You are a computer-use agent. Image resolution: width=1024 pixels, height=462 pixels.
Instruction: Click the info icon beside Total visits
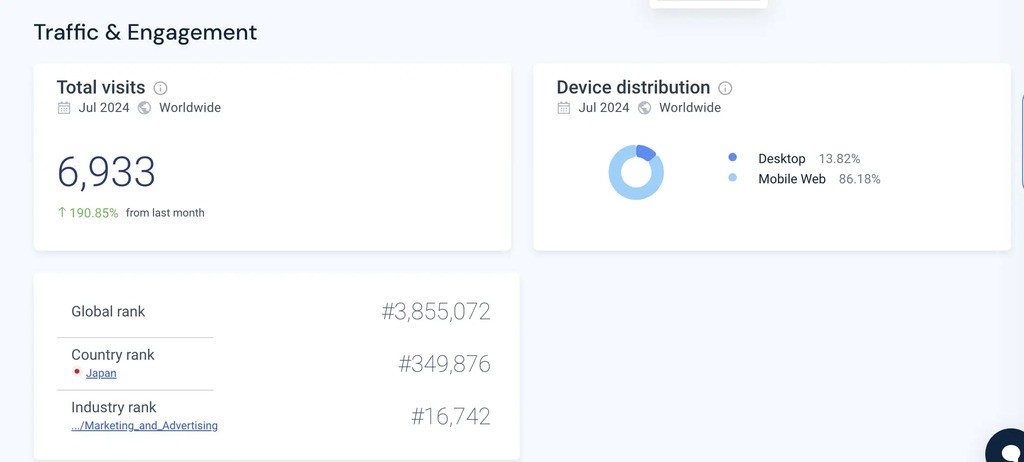[160, 88]
